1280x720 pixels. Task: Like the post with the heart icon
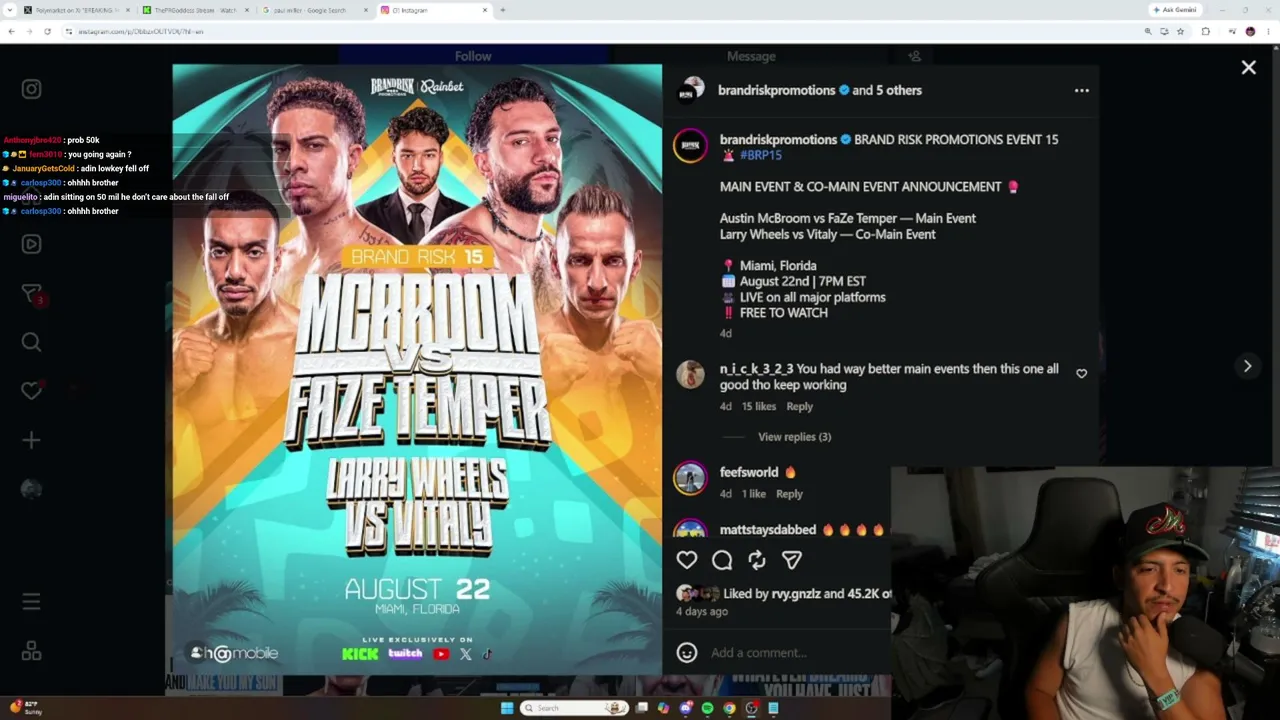(x=687, y=560)
